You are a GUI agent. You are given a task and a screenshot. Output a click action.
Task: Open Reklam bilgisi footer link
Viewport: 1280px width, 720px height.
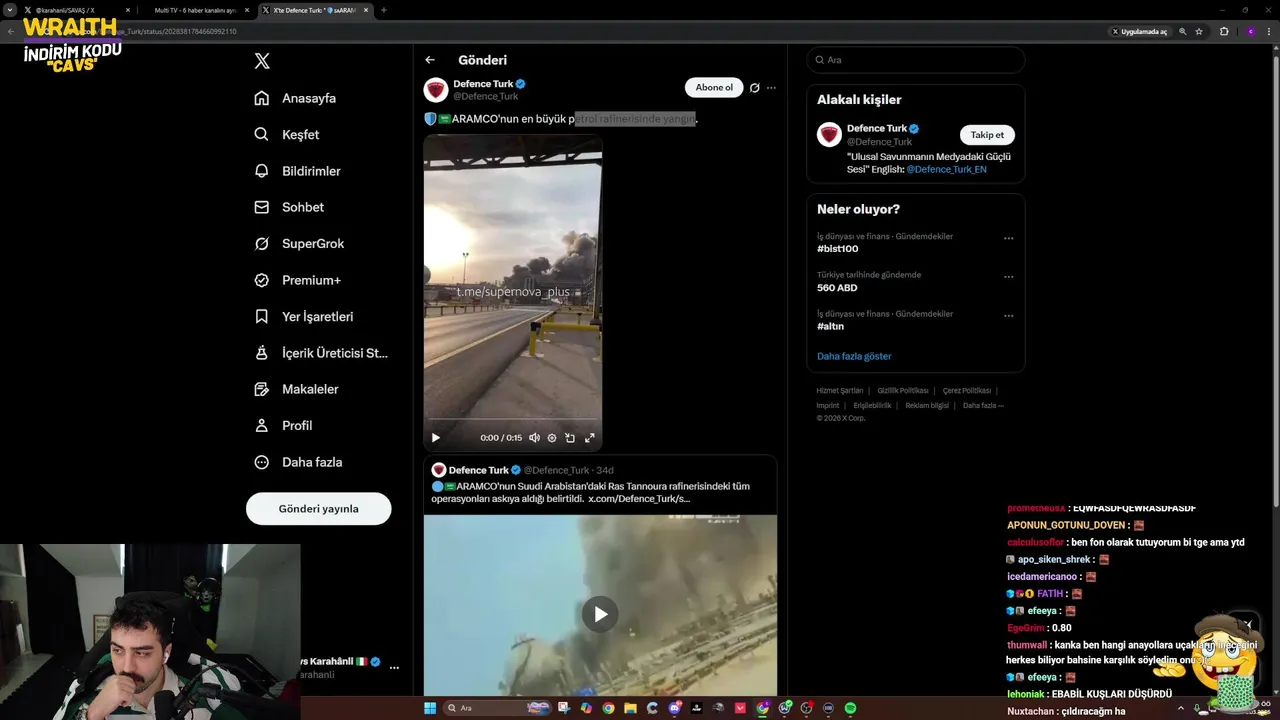[x=927, y=406]
